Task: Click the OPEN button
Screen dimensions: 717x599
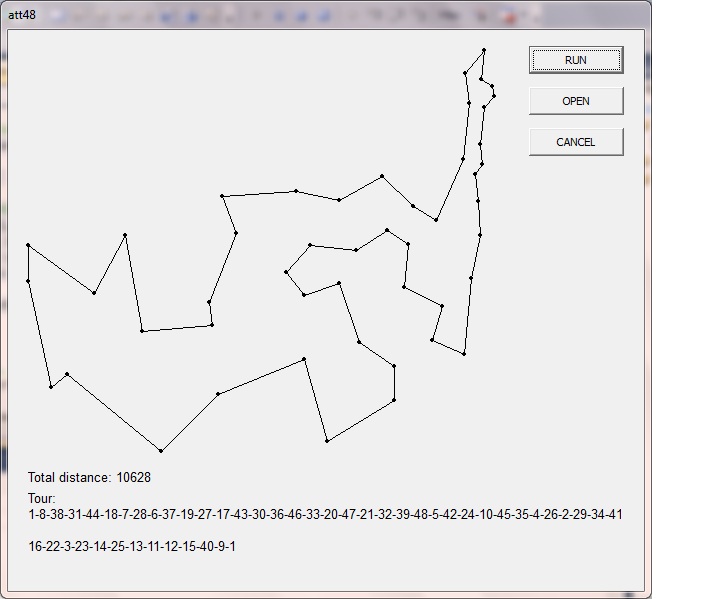Action: click(x=576, y=101)
